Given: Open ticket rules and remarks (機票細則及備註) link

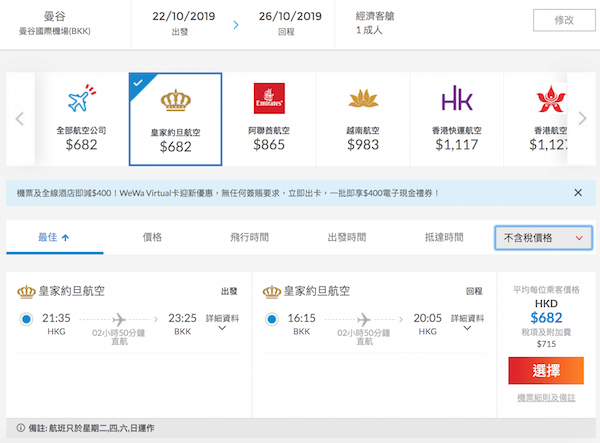Looking at the screenshot, I should pos(546,398).
